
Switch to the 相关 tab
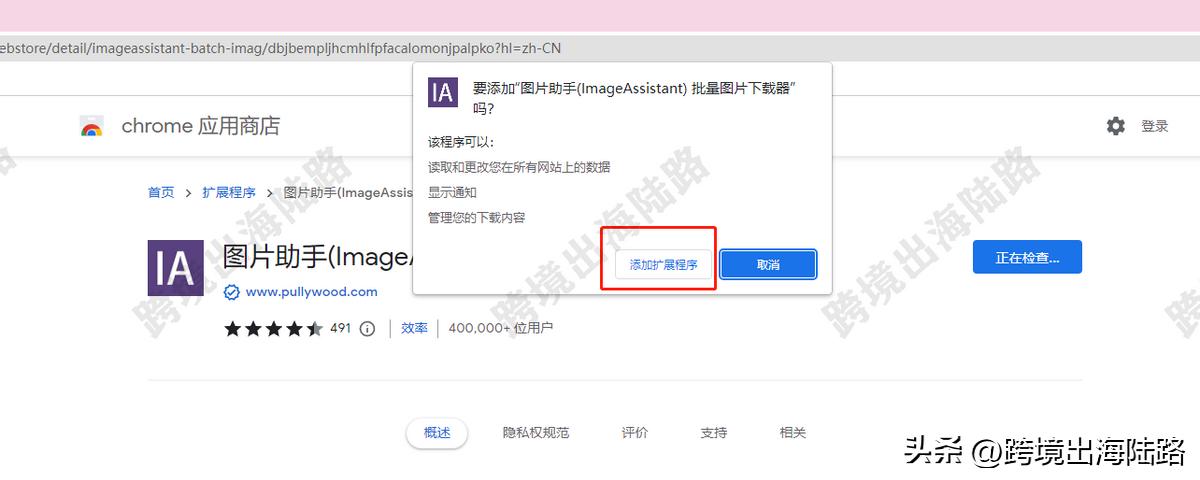(x=793, y=433)
